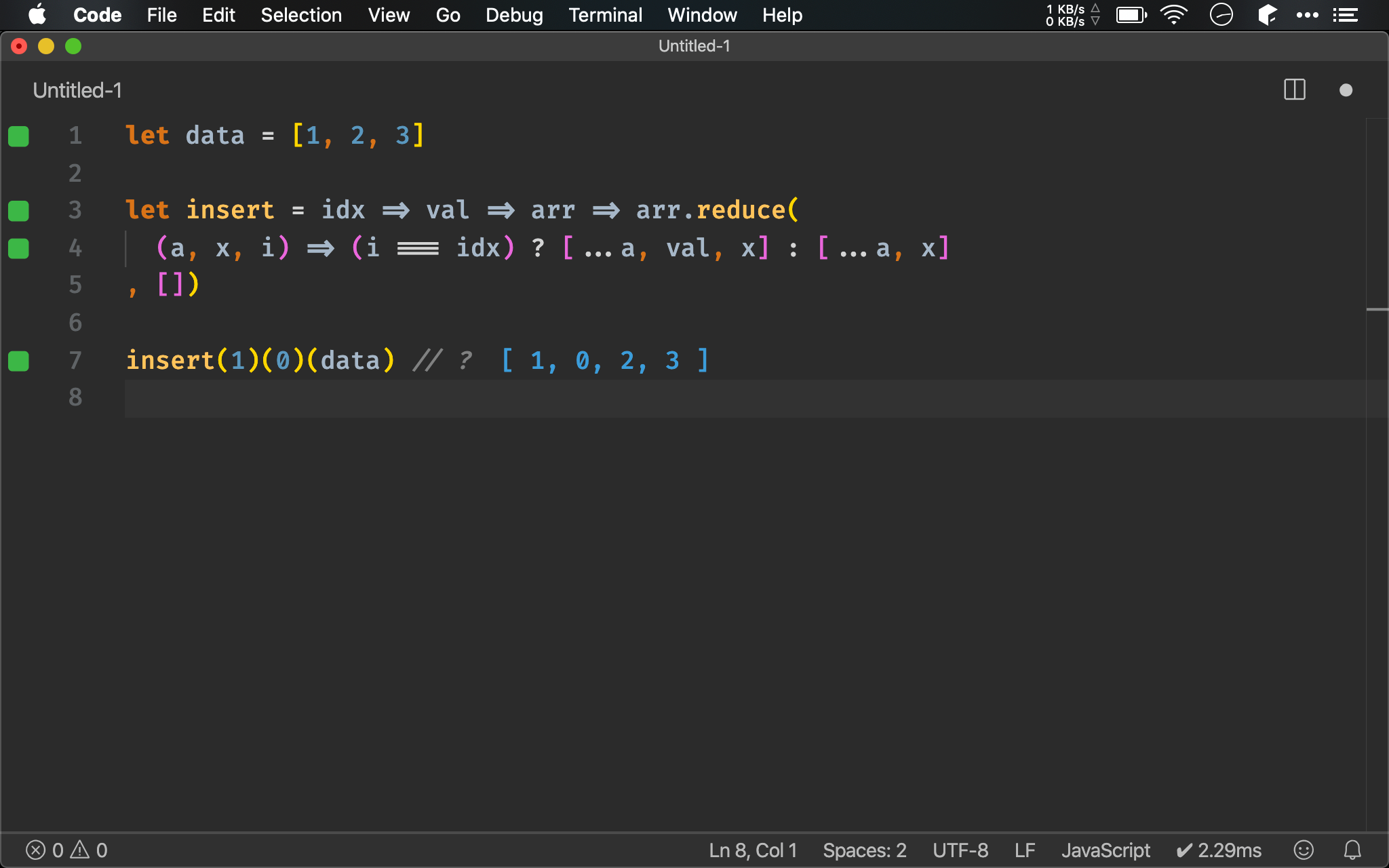Click the battery status icon
This screenshot has height=868, width=1389.
[x=1131, y=15]
